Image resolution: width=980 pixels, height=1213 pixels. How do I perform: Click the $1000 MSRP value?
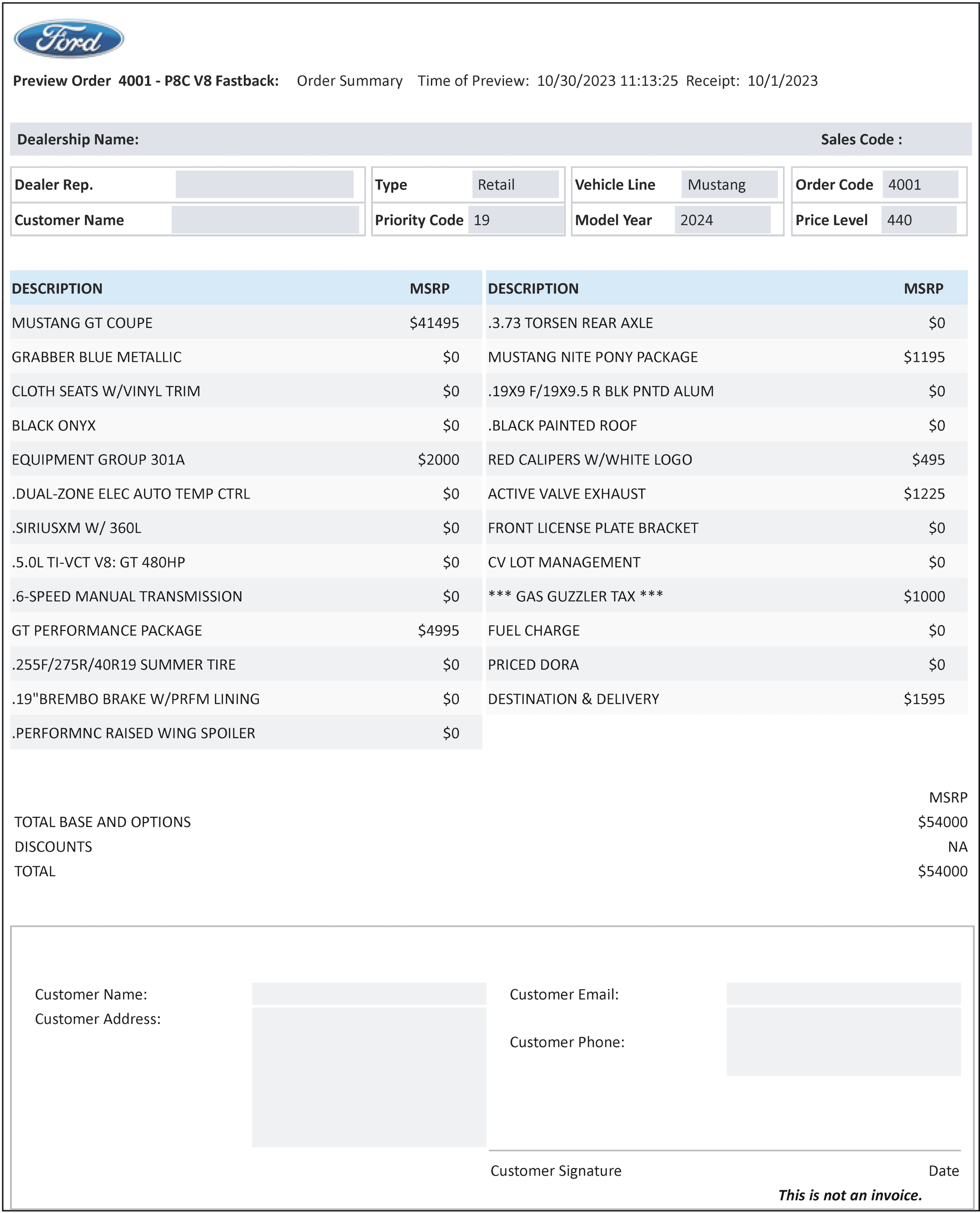(x=924, y=597)
